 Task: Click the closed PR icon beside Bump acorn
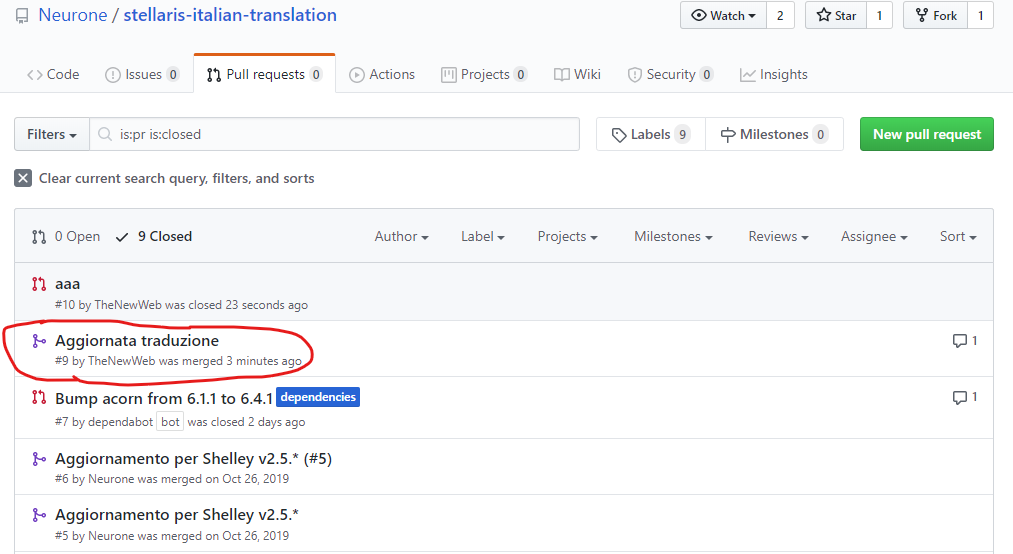coord(39,398)
